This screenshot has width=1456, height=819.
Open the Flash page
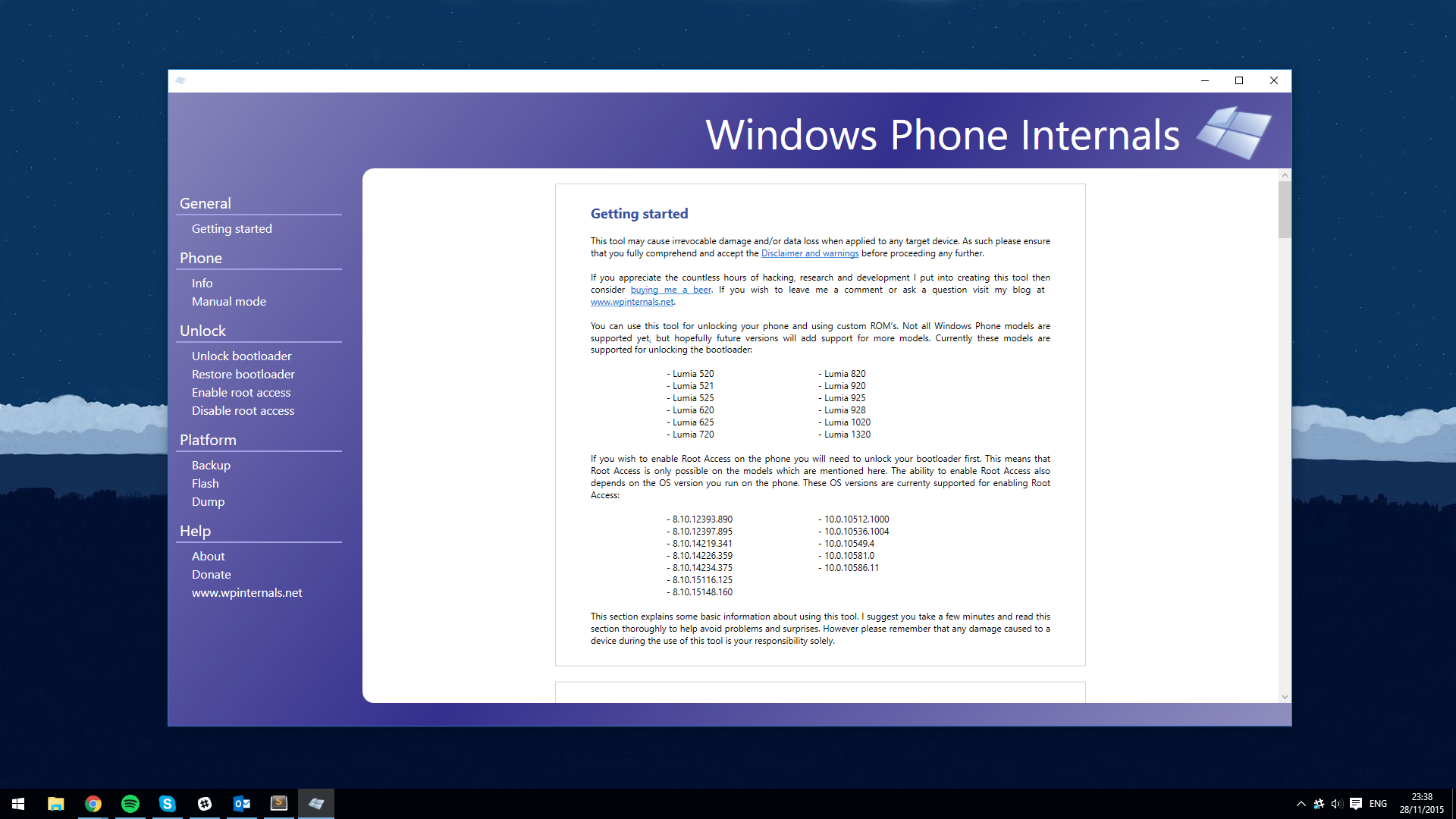pos(206,483)
